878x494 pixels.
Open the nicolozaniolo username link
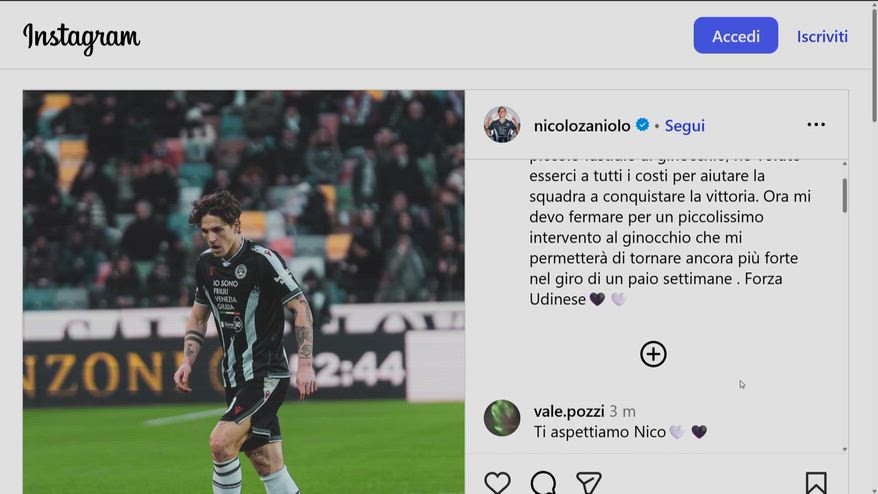click(582, 126)
